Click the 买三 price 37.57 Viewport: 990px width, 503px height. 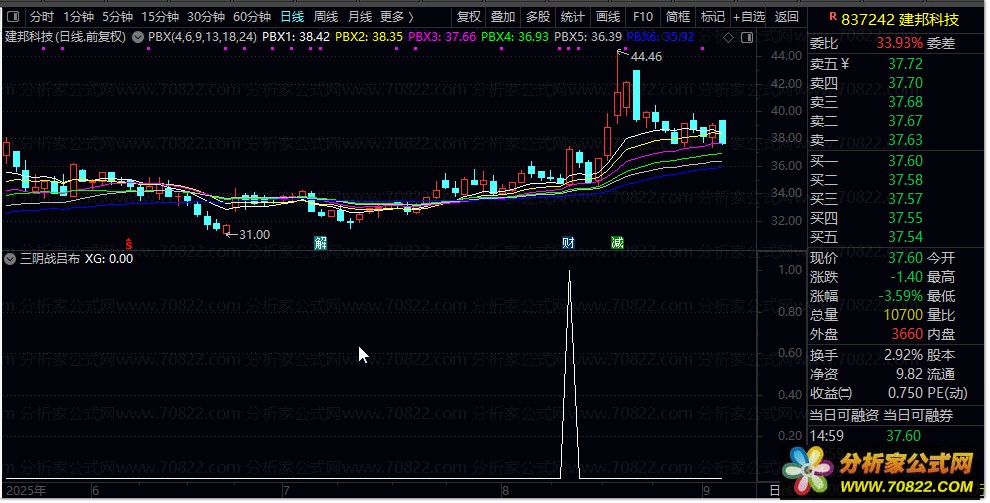(x=905, y=199)
